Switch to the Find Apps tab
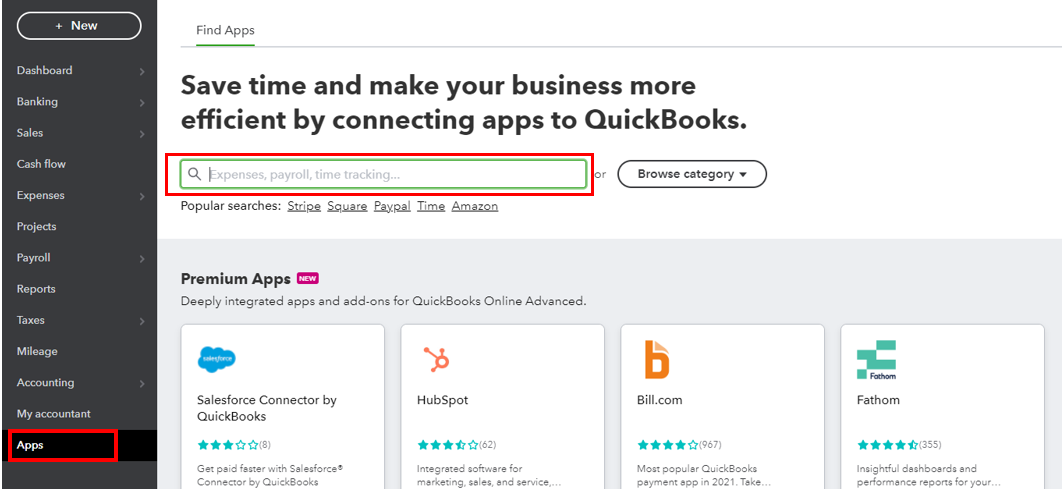The height and width of the screenshot is (489, 1064). pos(225,31)
